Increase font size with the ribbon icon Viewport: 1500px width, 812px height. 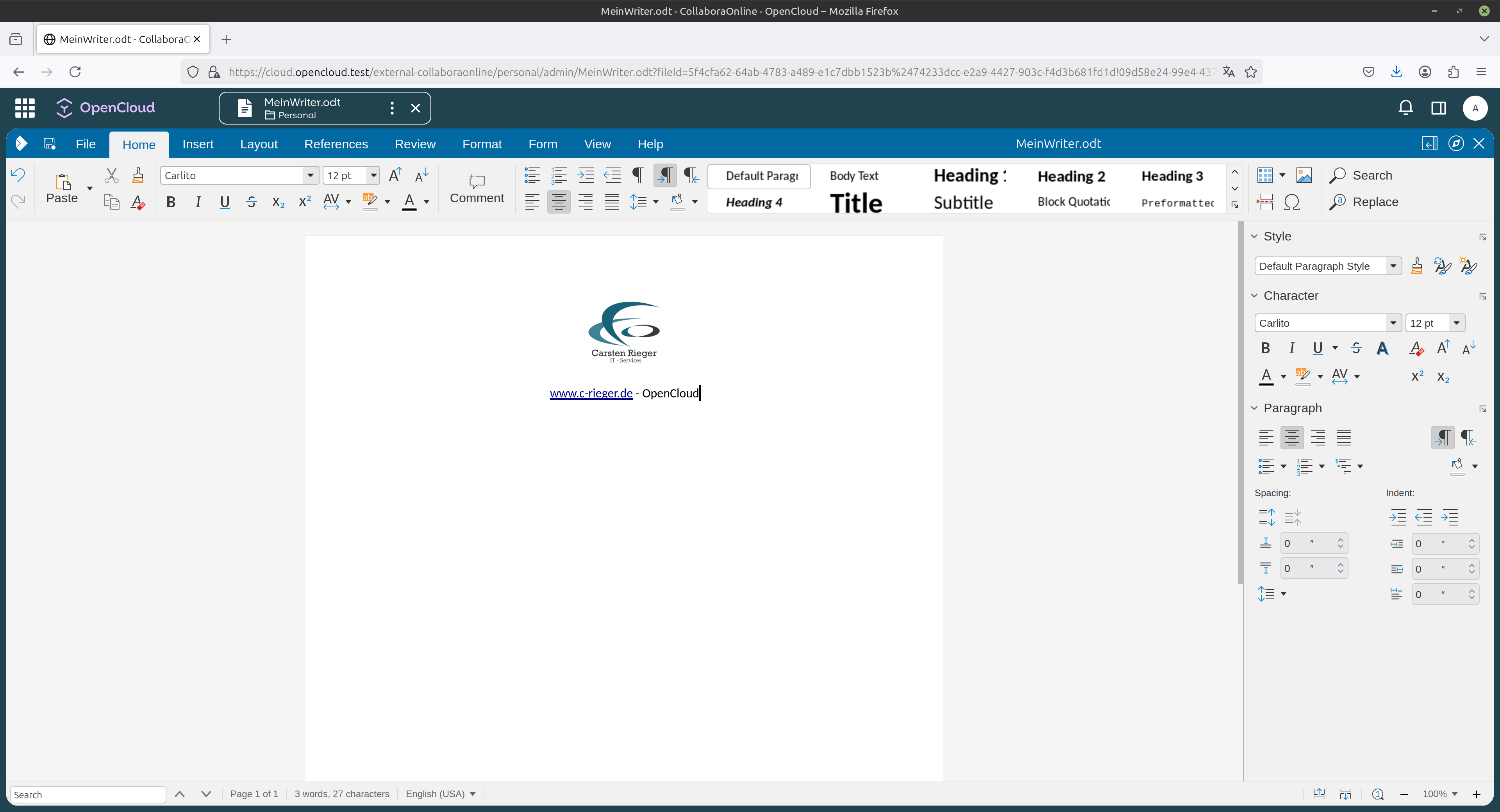pos(395,175)
